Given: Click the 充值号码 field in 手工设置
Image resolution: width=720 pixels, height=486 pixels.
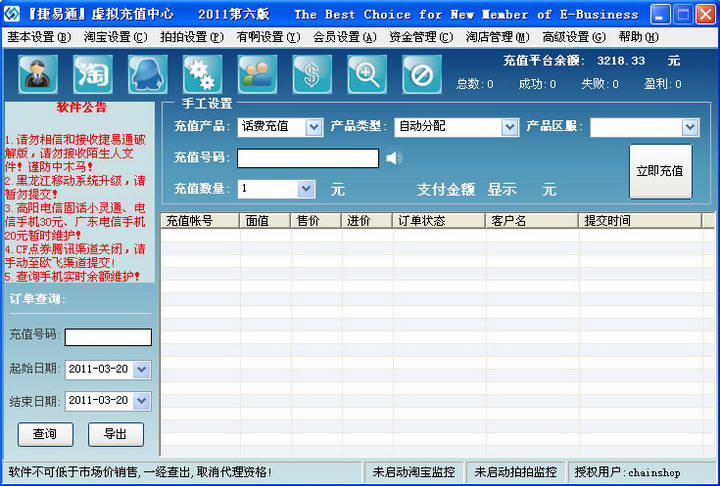Looking at the screenshot, I should [x=308, y=158].
